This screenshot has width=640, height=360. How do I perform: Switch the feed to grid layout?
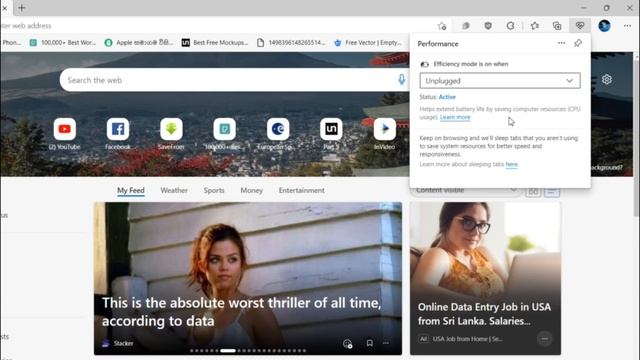[x=533, y=191]
